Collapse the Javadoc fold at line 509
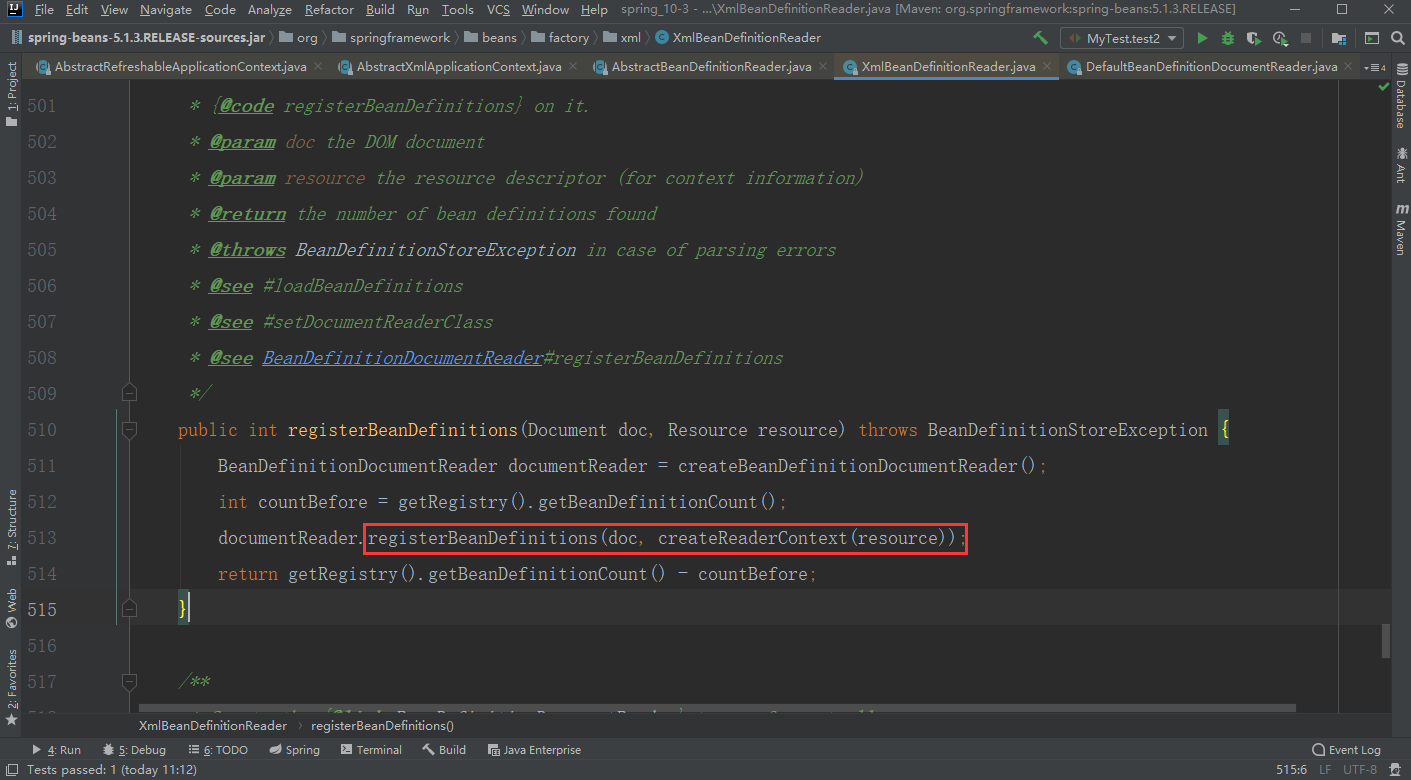This screenshot has height=780, width=1411. click(x=128, y=394)
